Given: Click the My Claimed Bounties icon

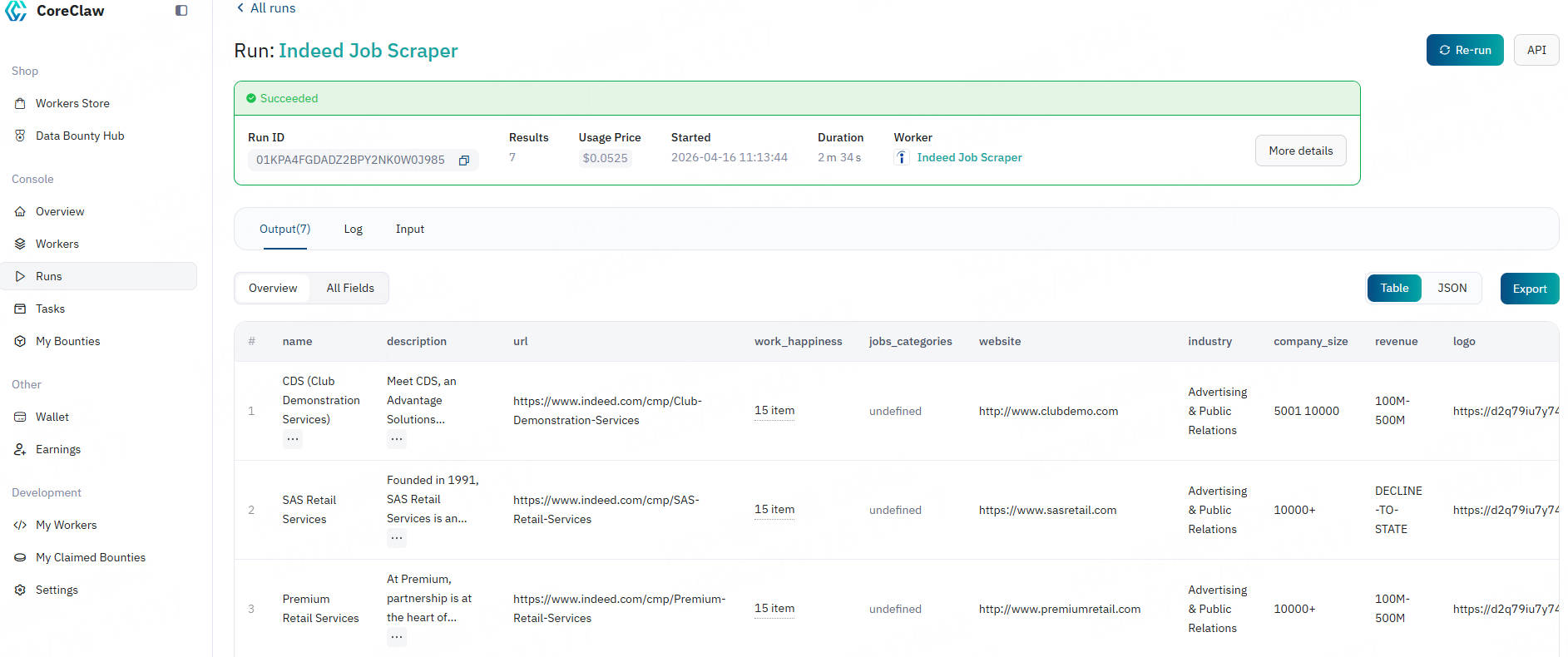Looking at the screenshot, I should tap(20, 557).
